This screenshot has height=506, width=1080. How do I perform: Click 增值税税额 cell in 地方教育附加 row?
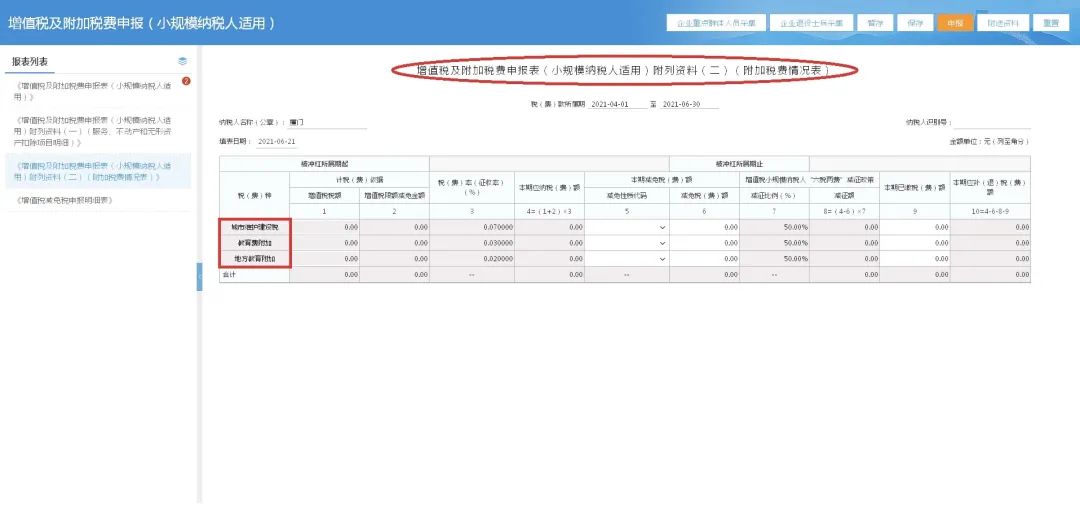click(324, 259)
